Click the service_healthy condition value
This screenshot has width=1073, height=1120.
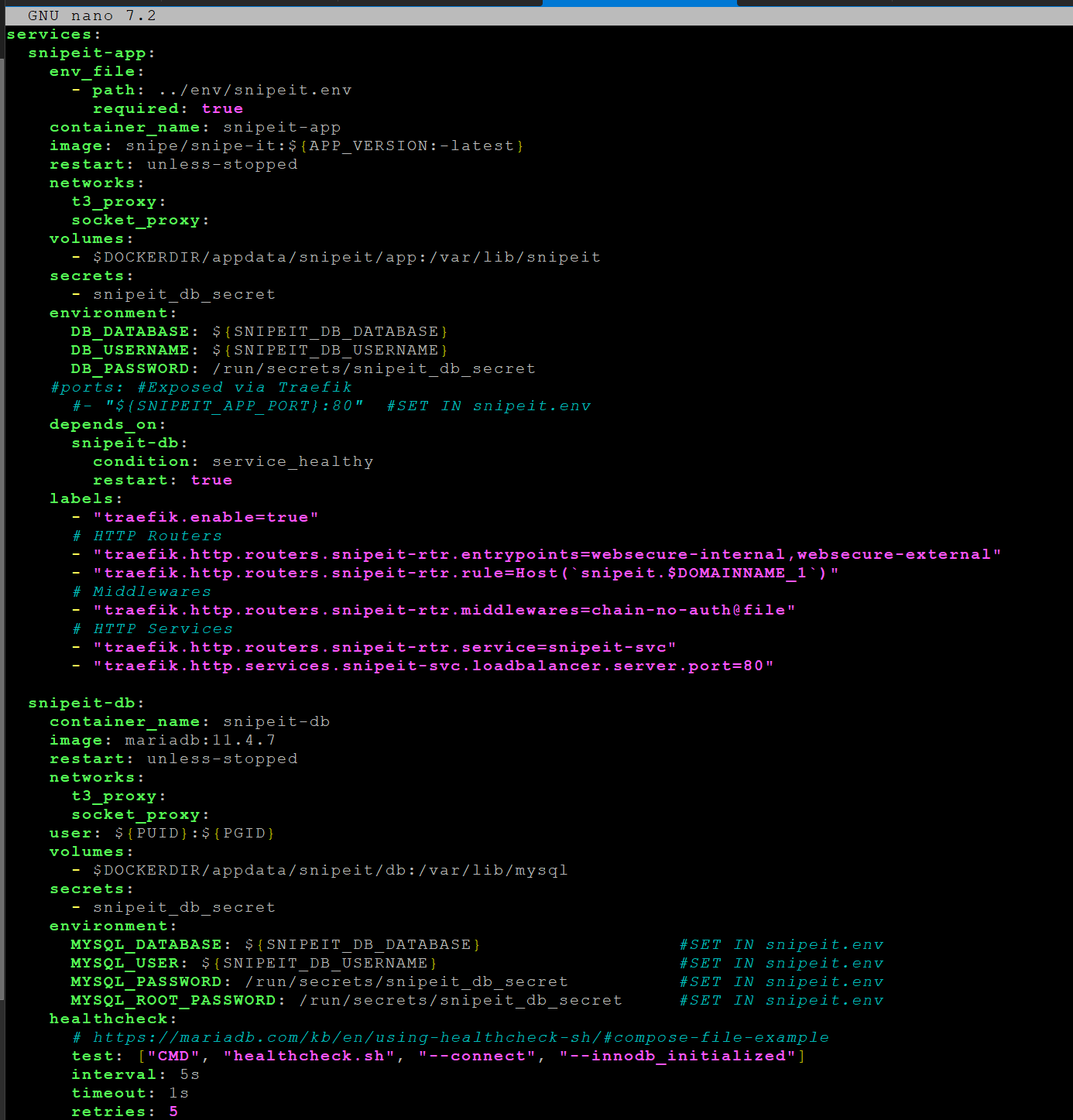293,462
